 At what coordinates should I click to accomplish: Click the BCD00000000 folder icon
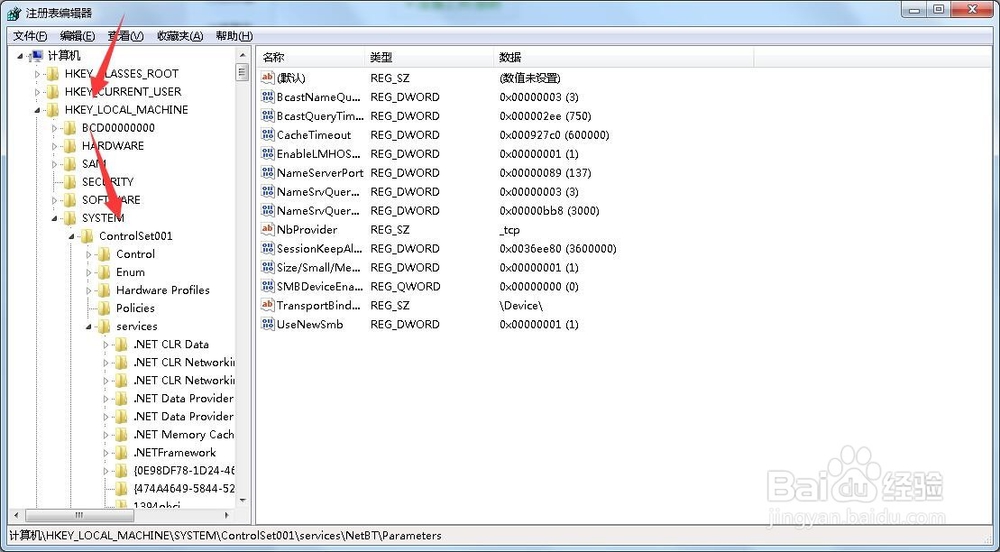70,128
